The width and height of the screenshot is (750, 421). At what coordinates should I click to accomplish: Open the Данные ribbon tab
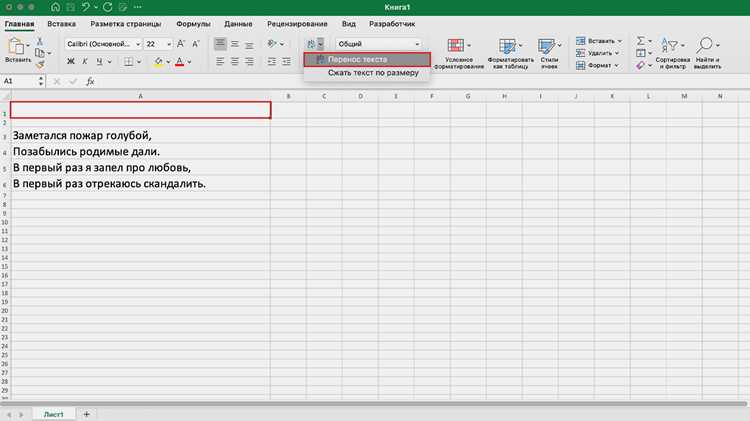pyautogui.click(x=238, y=24)
